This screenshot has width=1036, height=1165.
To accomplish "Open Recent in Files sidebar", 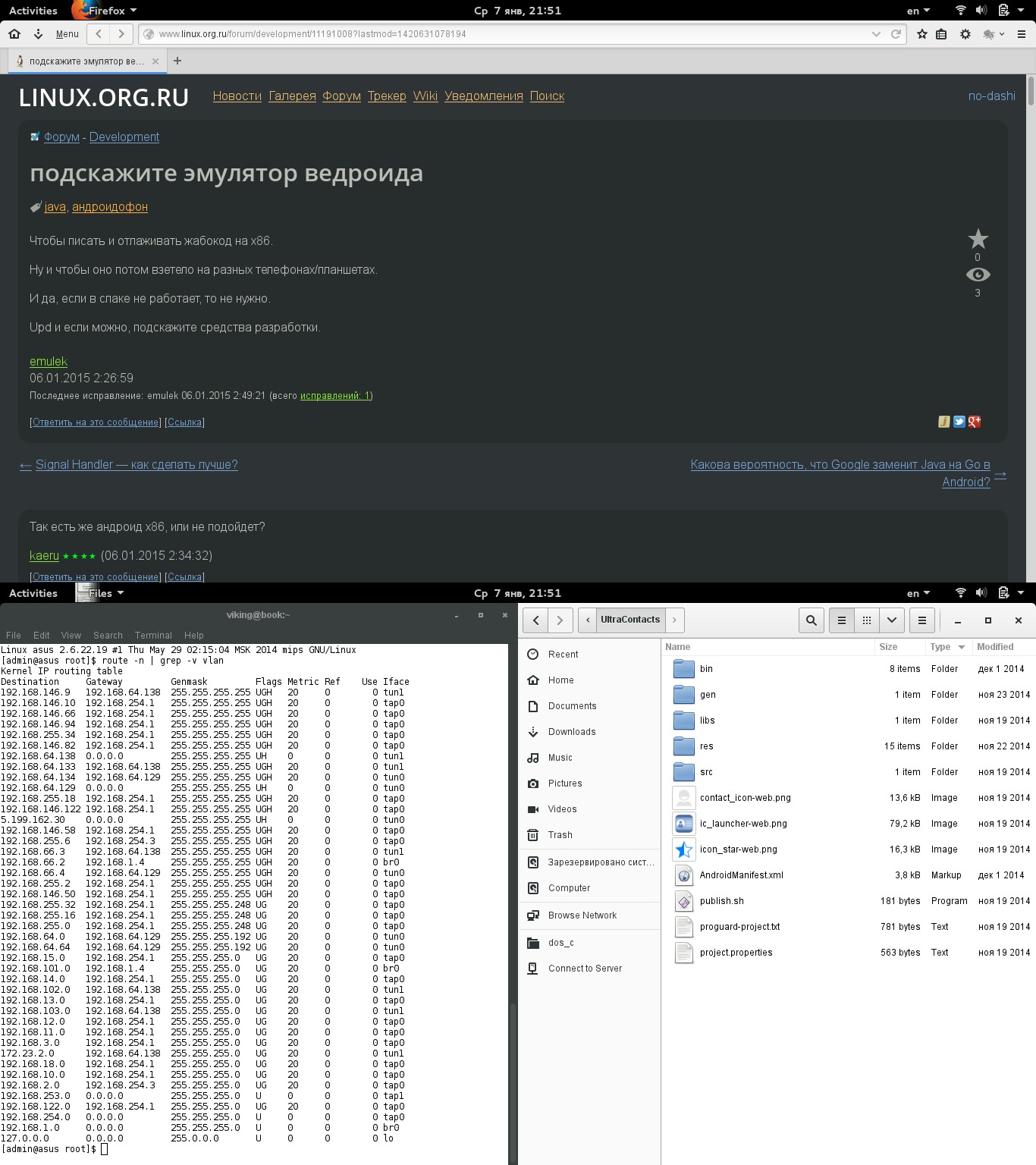I will click(x=563, y=655).
